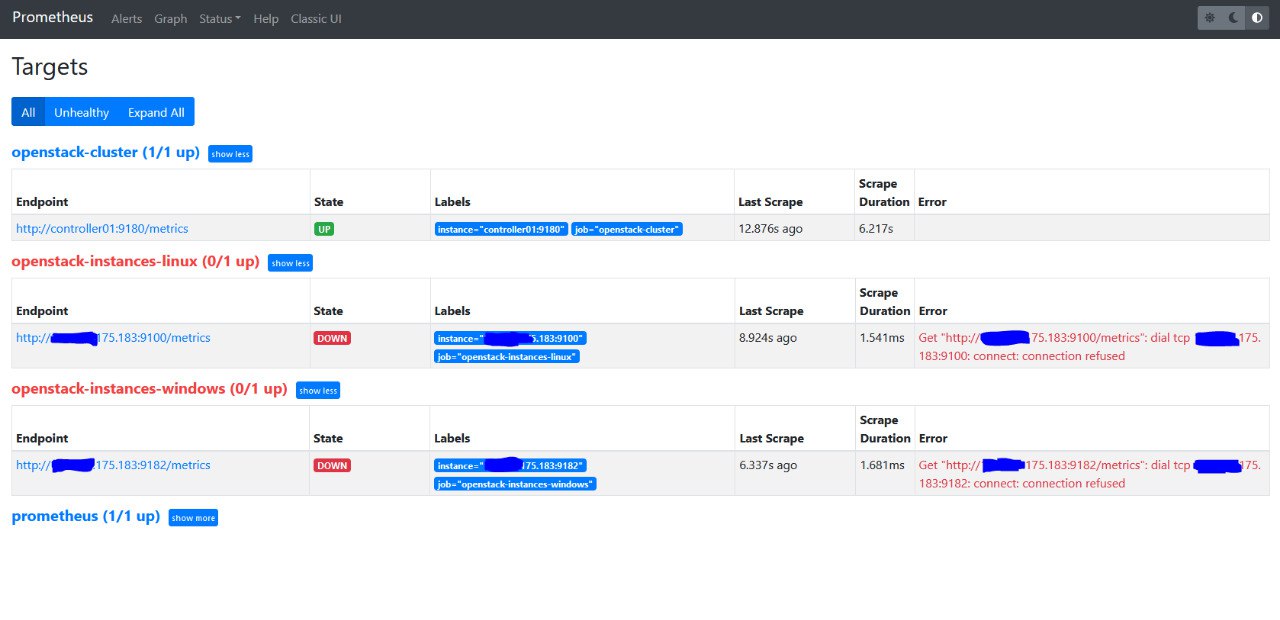Click the openstack-instances-linux (0/1 up) heading
The height and width of the screenshot is (620, 1280).
[135, 262]
